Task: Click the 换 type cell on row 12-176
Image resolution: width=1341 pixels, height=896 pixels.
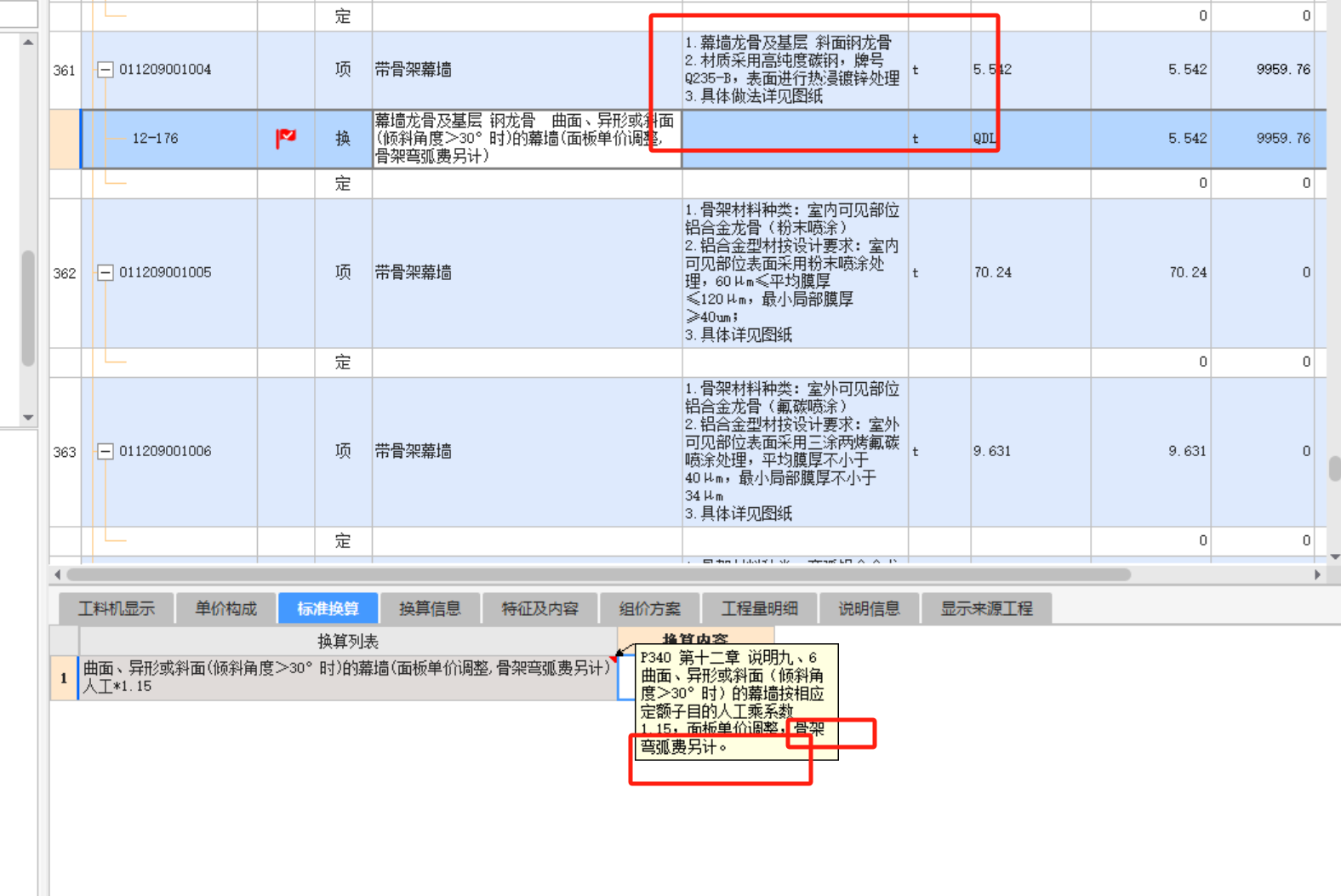Action: click(343, 138)
